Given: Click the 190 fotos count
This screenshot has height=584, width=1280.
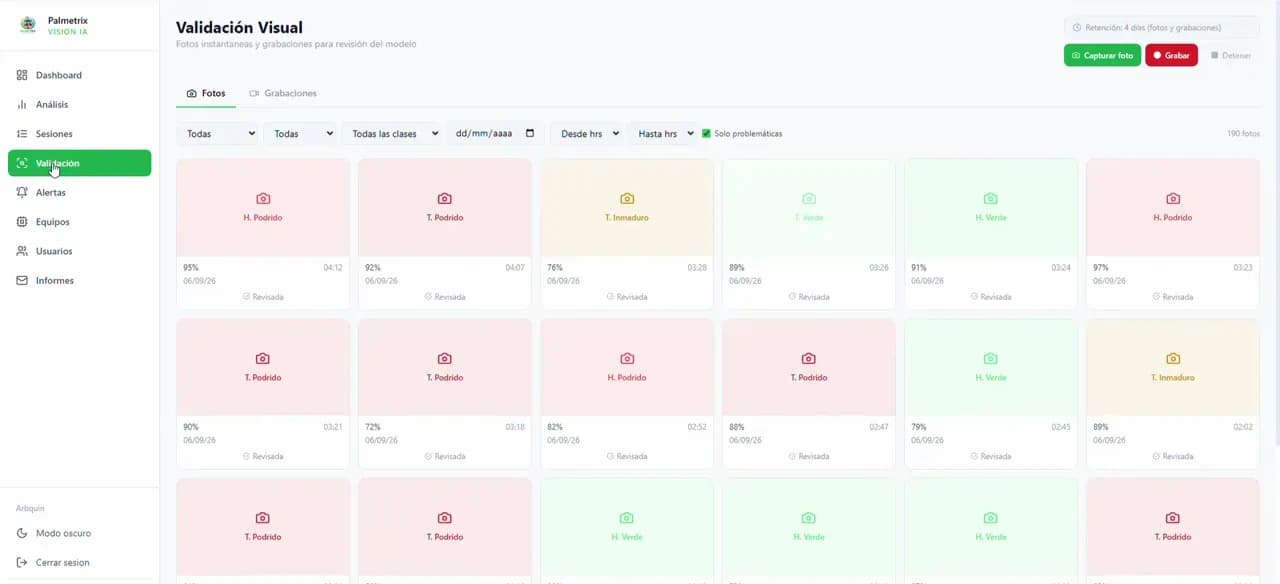Looking at the screenshot, I should coord(1243,133).
